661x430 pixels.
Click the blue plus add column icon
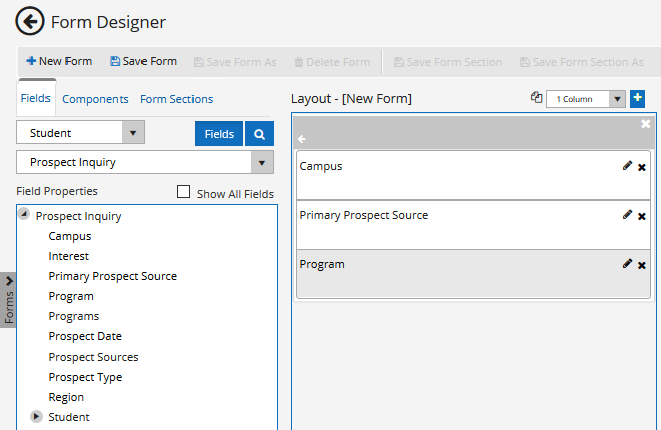pyautogui.click(x=638, y=98)
